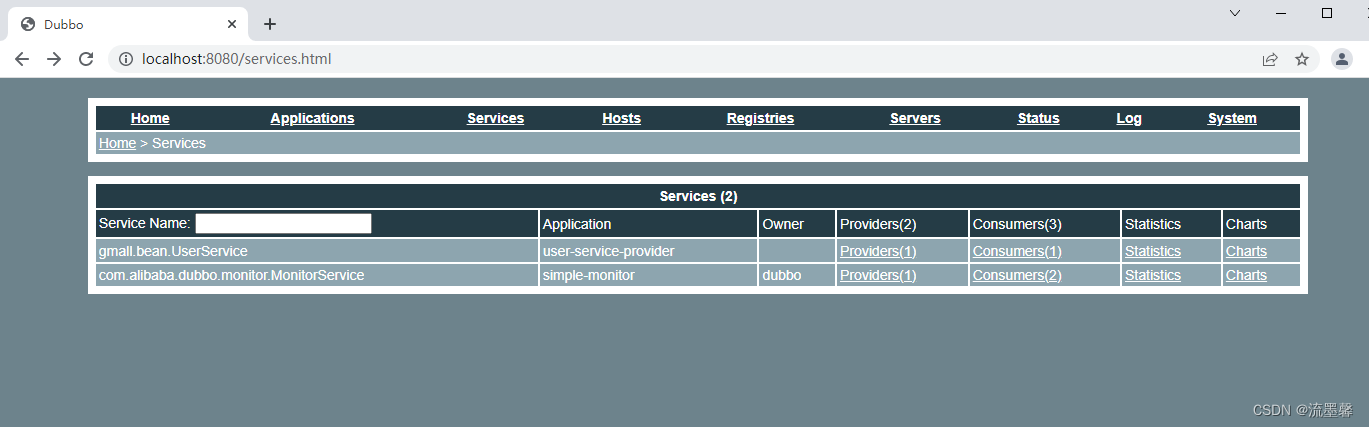
Task: Click the Charts column header
Action: (1261, 224)
